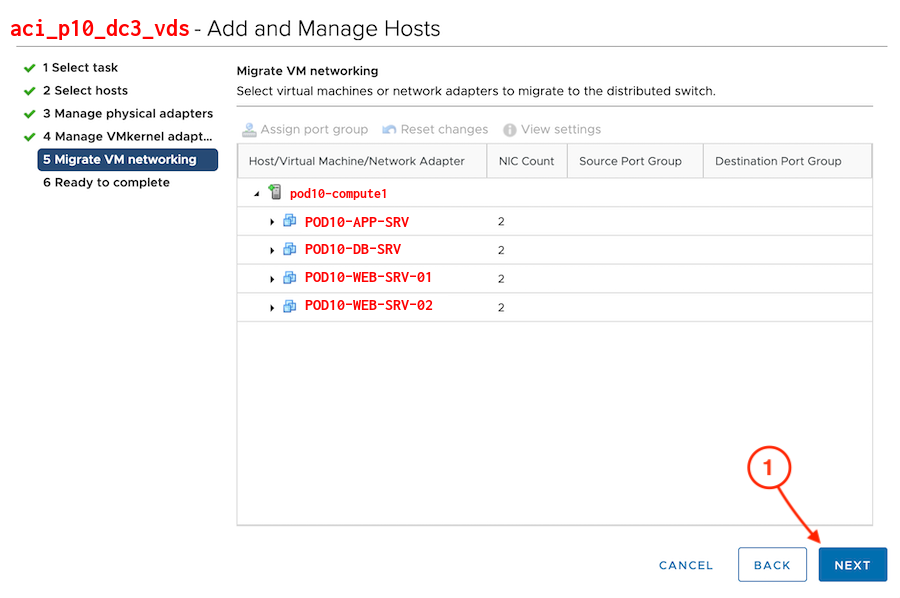The image size is (900, 598).
Task: Click the POD10-APP-SRV virtual machine icon
Action: tap(290, 222)
